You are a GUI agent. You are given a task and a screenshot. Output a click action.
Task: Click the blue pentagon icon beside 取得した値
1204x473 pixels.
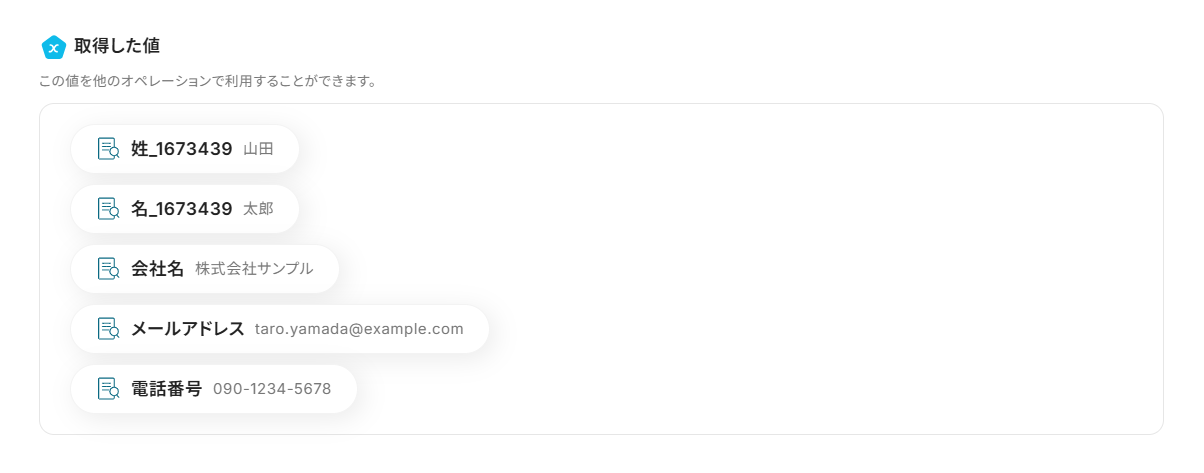[x=53, y=47]
